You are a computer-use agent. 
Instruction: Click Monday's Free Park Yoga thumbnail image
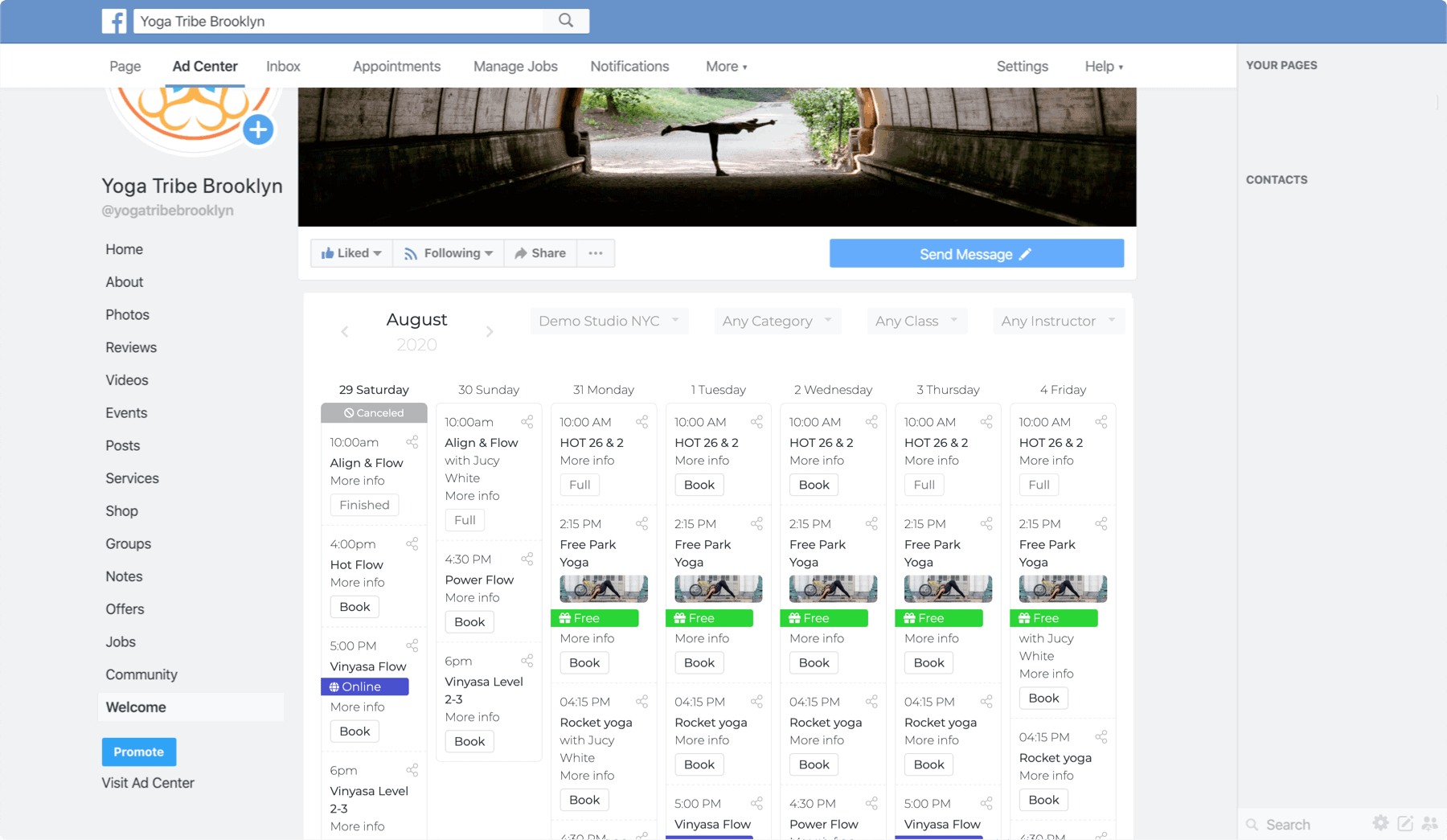click(604, 589)
